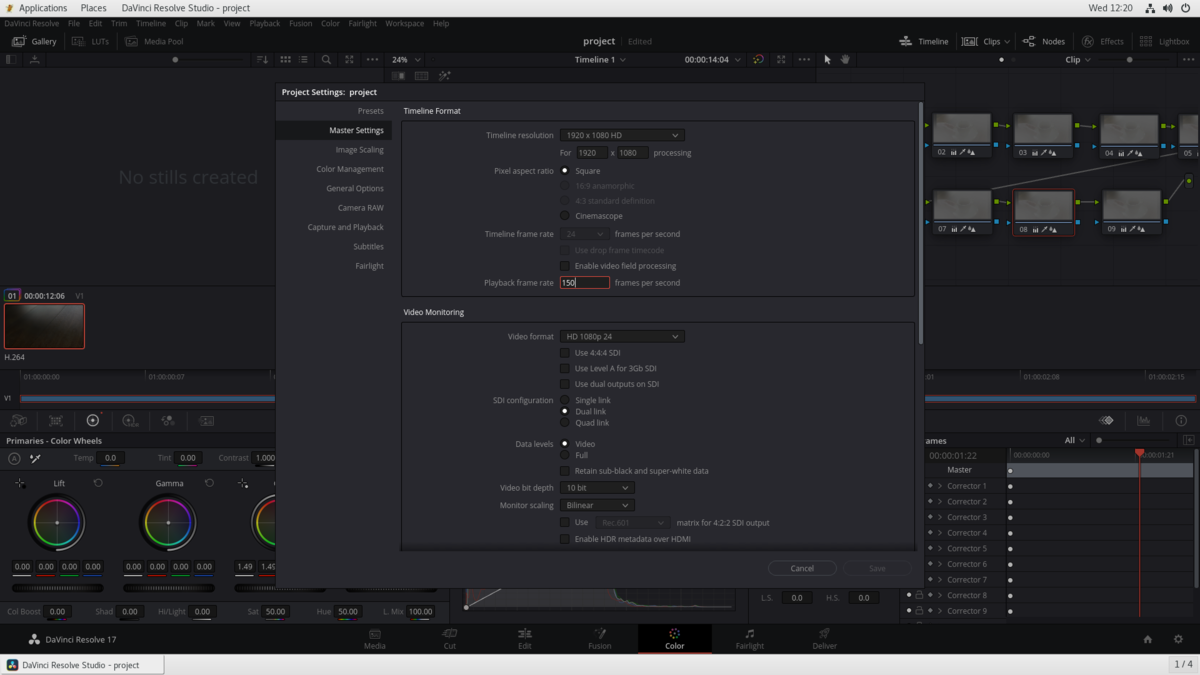Screen dimensions: 1200x675
Task: Click the Lift master wheel slider
Action: coord(56,587)
